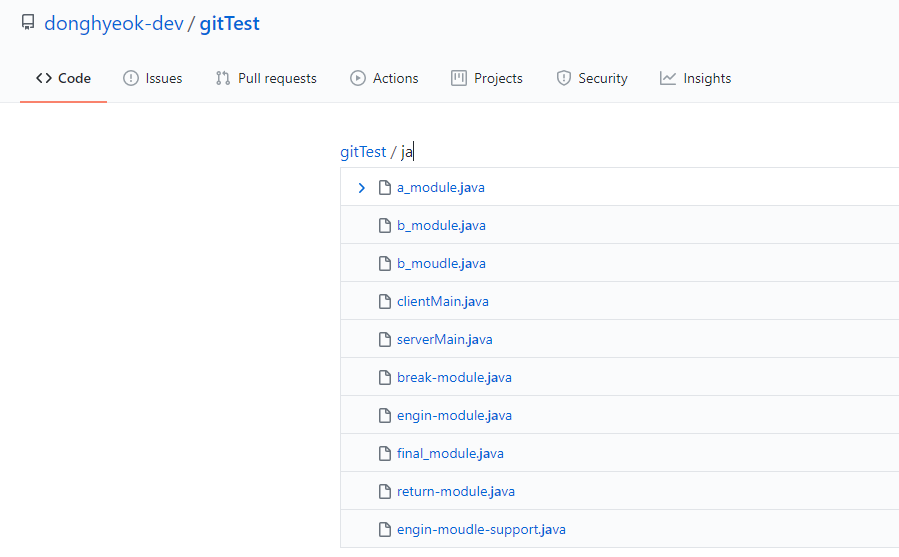
Task: Open break-module.java from results
Action: point(454,377)
